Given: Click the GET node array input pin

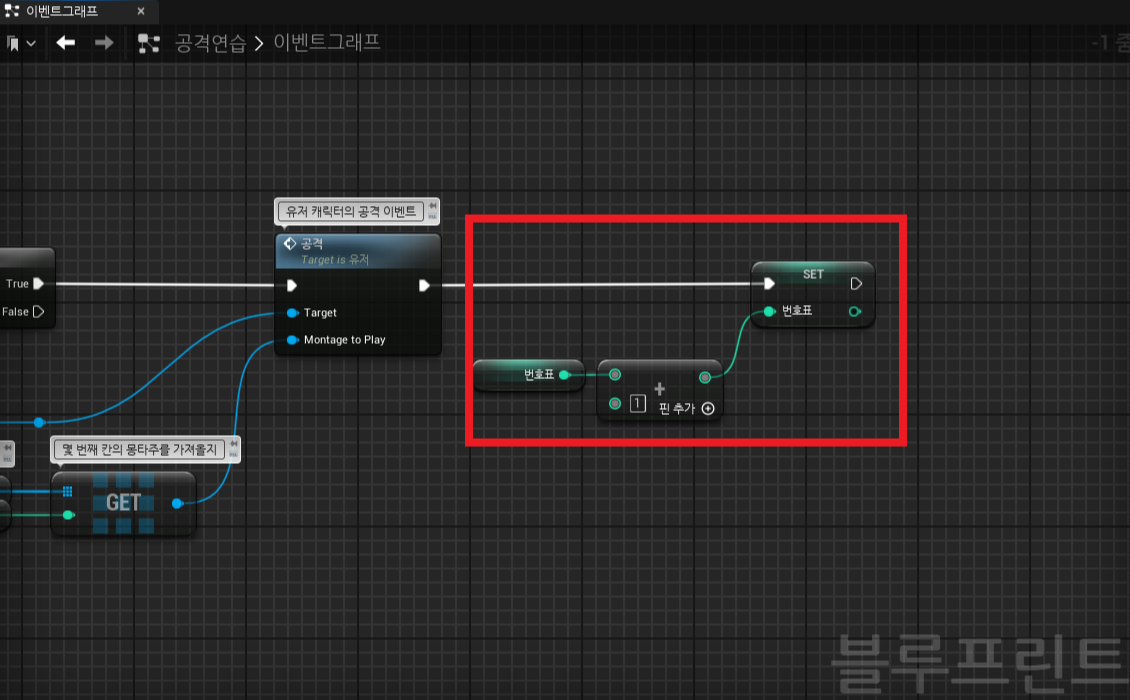Looking at the screenshot, I should coord(67,492).
